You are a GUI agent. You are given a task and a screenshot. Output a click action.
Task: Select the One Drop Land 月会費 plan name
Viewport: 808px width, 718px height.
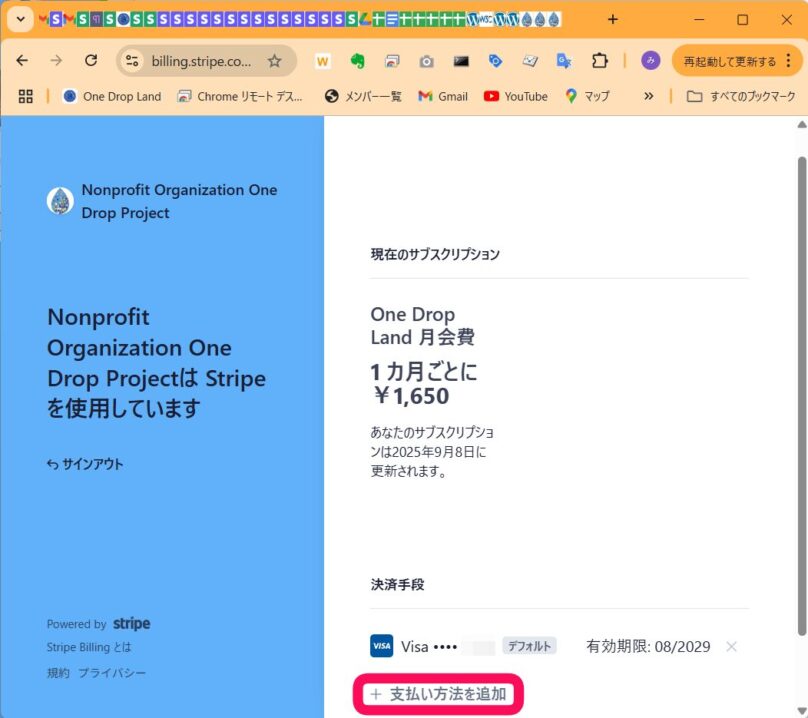[423, 326]
